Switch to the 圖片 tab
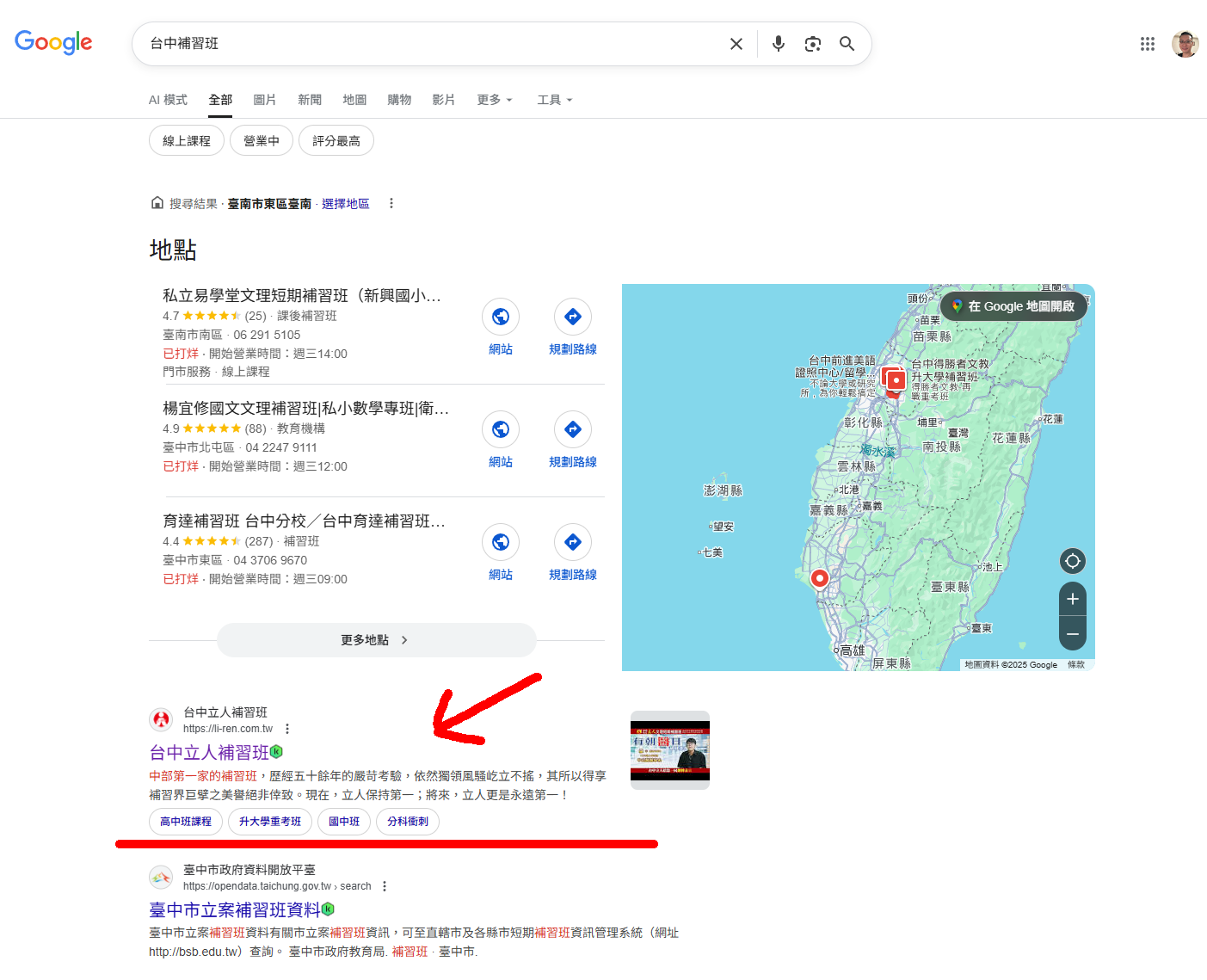 tap(265, 100)
